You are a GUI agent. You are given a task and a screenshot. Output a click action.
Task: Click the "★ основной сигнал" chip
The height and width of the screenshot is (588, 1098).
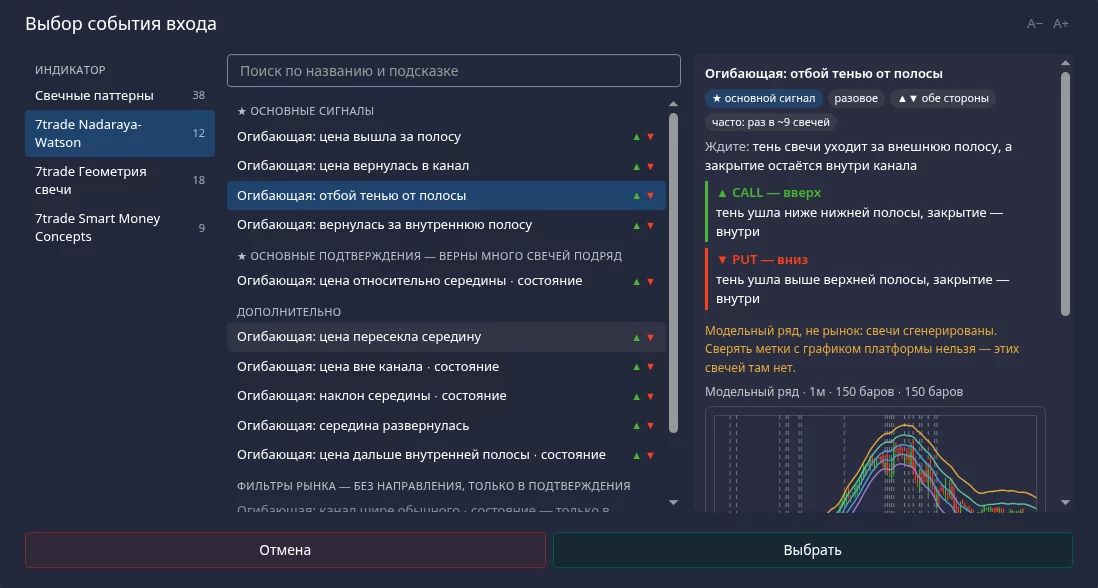point(764,99)
